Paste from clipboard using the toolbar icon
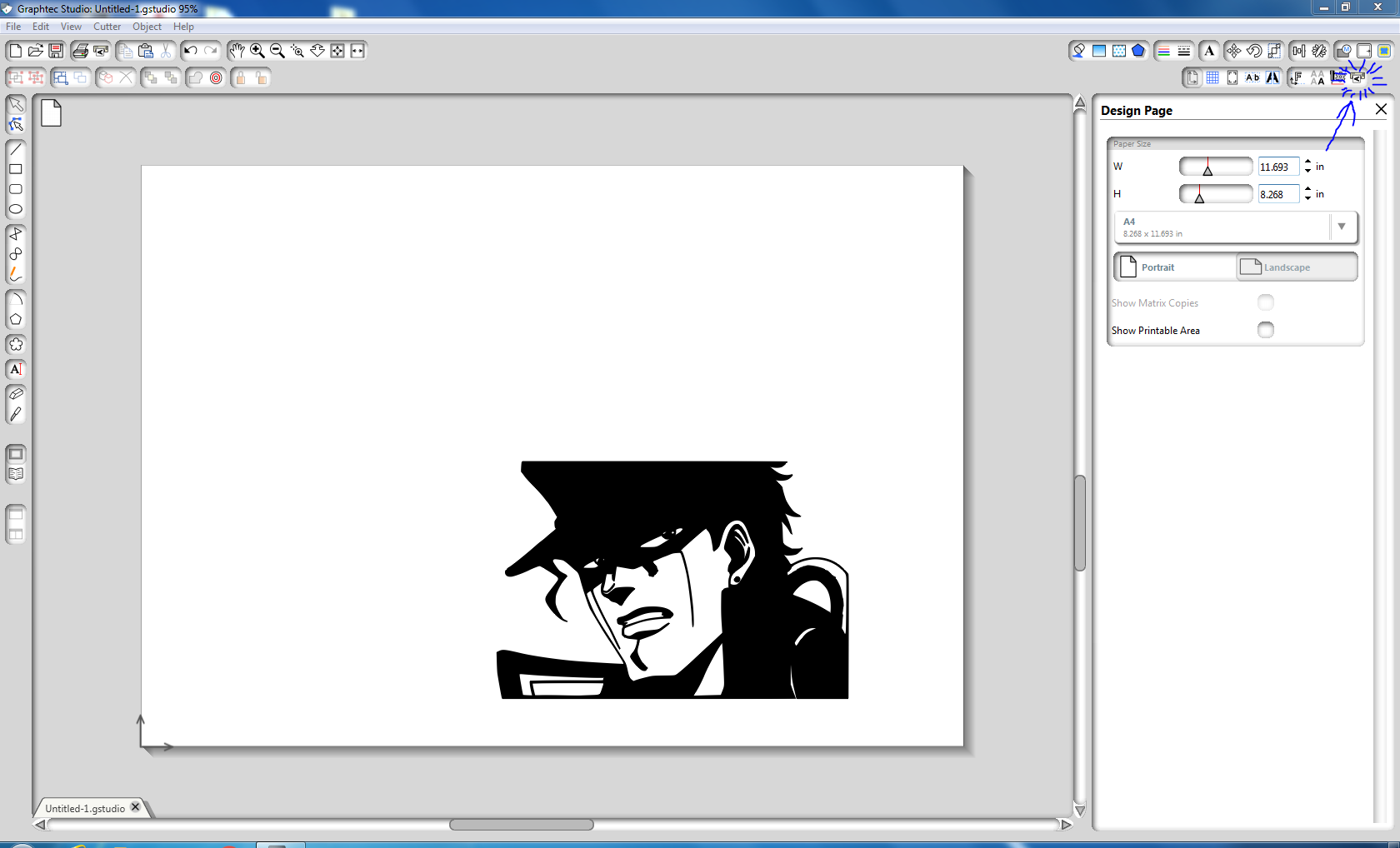1400x848 pixels. point(146,51)
